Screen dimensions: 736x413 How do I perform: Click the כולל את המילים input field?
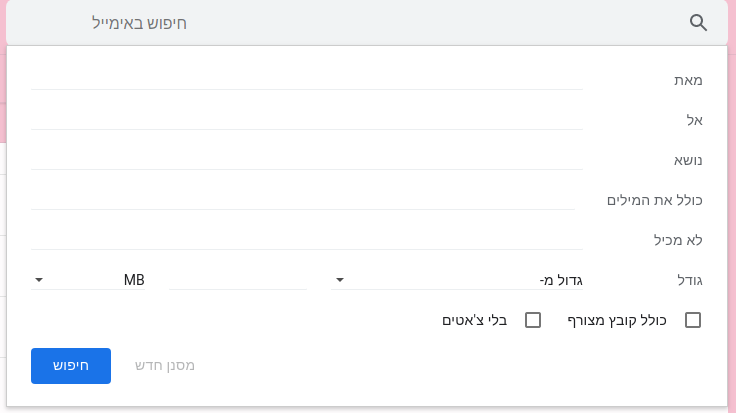[x=303, y=200]
